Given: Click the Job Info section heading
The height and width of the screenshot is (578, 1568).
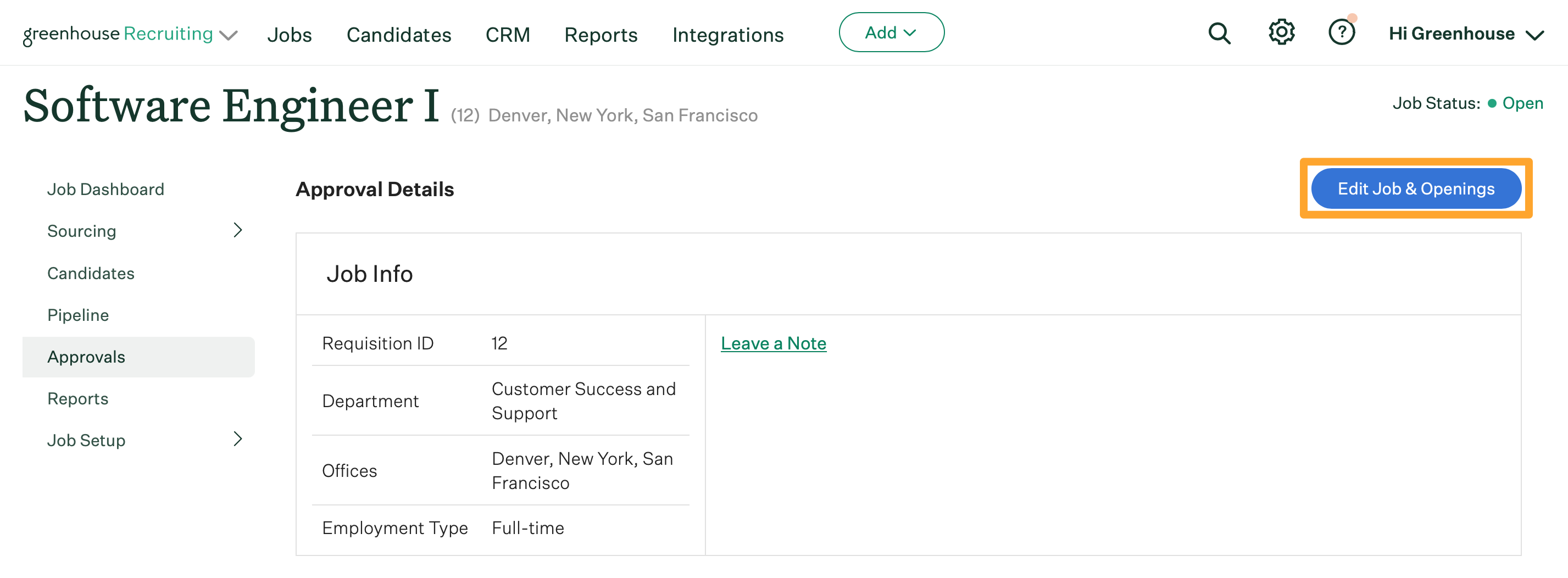Looking at the screenshot, I should [370, 274].
